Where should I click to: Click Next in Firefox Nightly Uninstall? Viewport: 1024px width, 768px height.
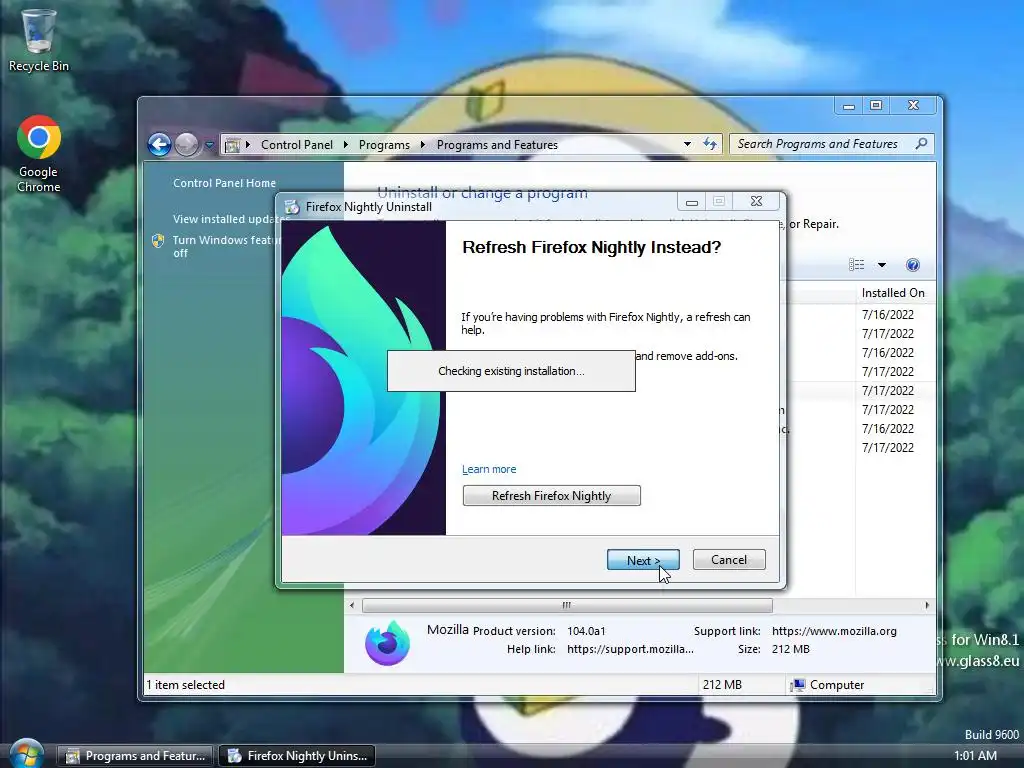[x=643, y=560]
